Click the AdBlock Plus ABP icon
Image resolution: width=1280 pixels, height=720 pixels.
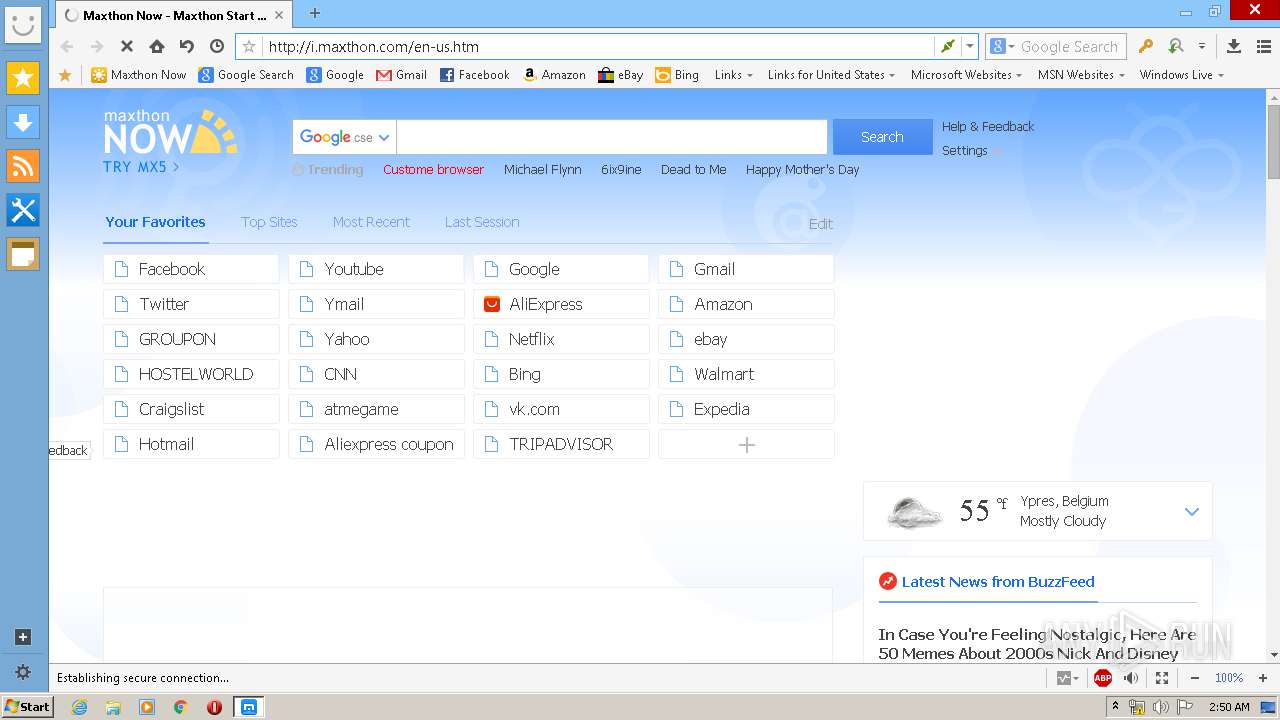(1103, 678)
